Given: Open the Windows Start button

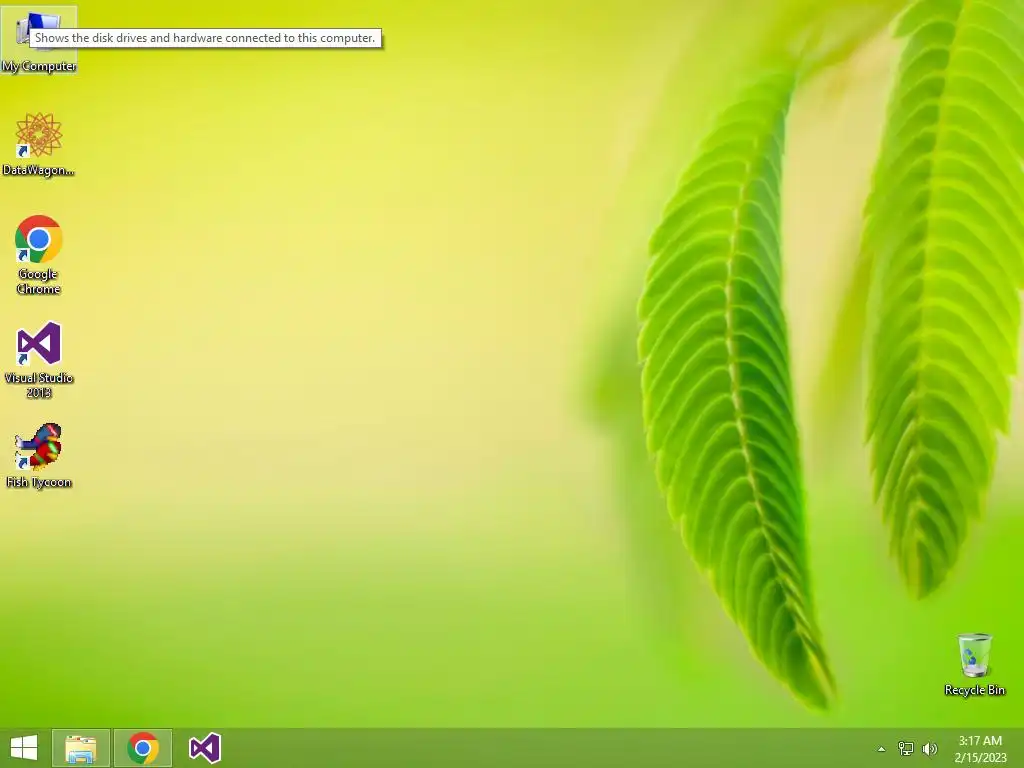Looking at the screenshot, I should pos(24,748).
